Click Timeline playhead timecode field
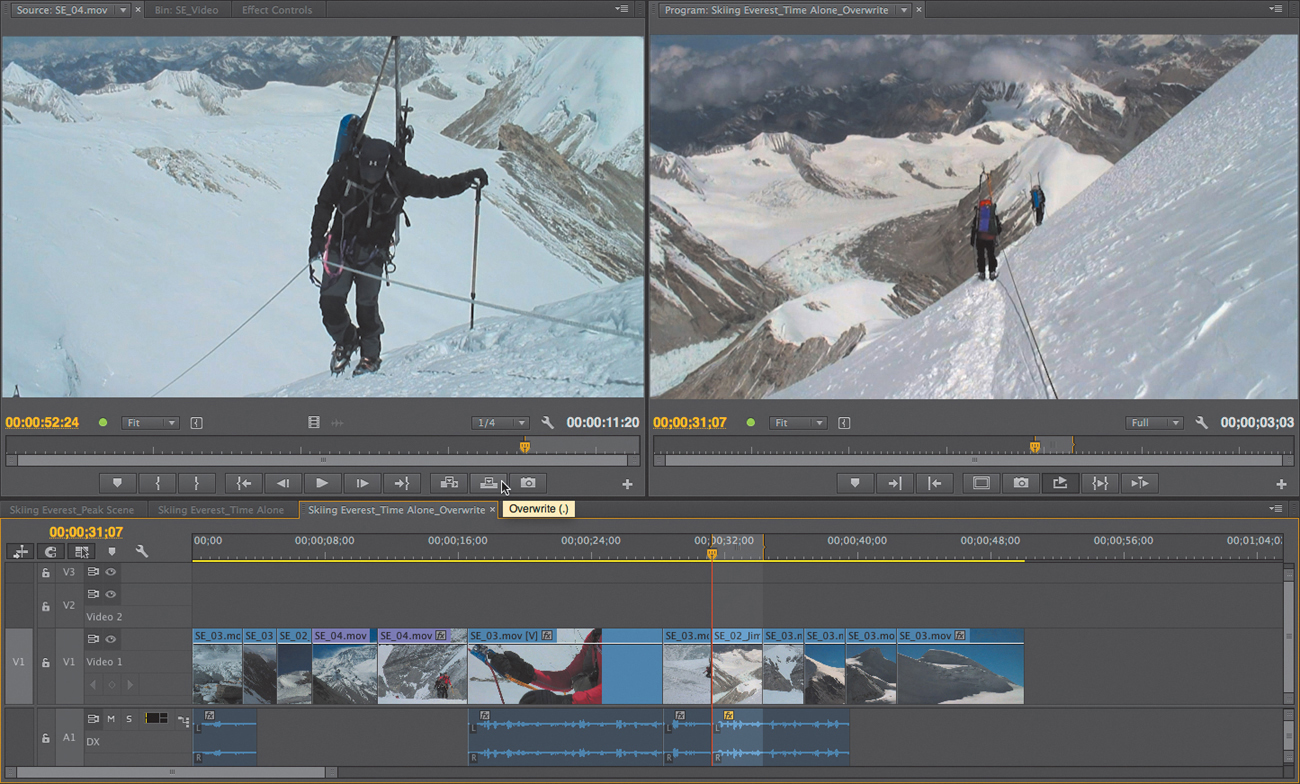The image size is (1300, 784). [x=86, y=532]
